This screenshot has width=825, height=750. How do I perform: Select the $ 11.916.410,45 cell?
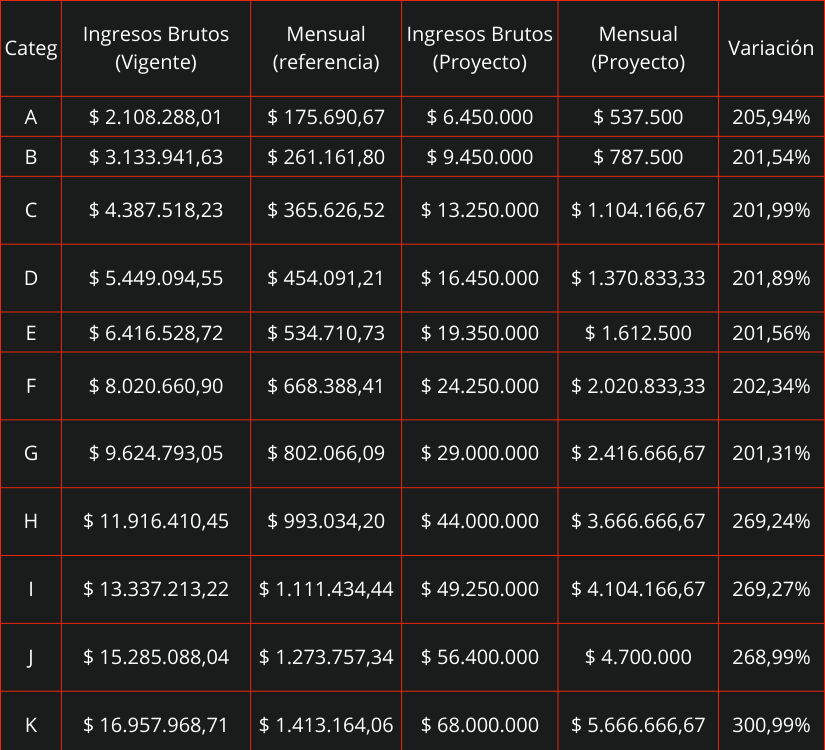(x=156, y=521)
